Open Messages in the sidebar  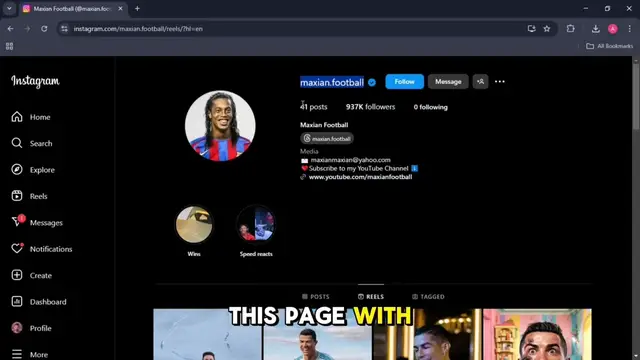[x=37, y=222]
